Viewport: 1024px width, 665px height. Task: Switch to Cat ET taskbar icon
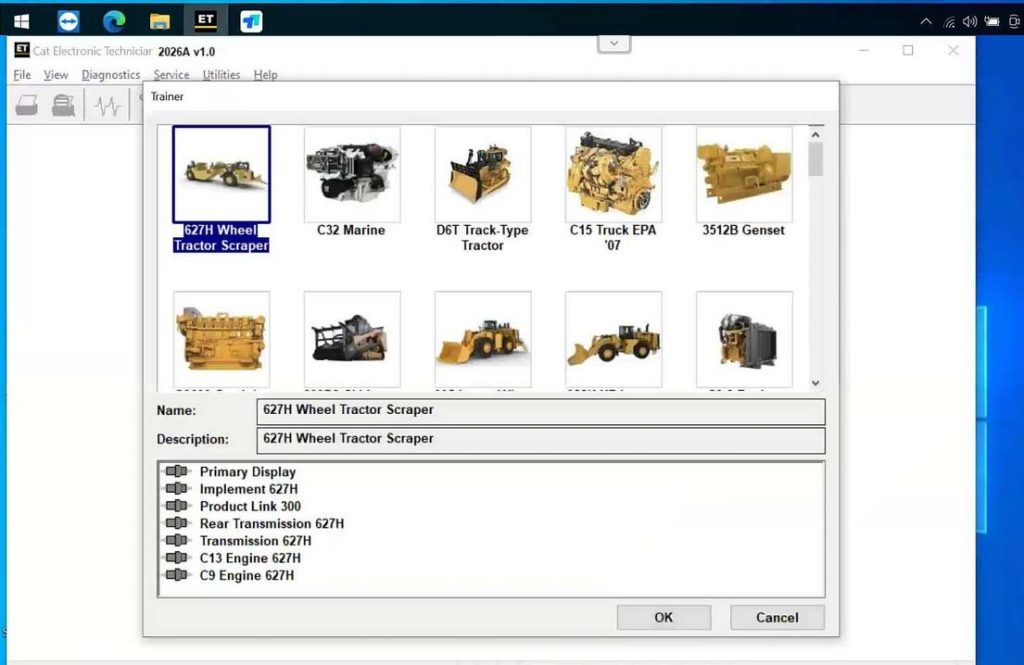206,20
